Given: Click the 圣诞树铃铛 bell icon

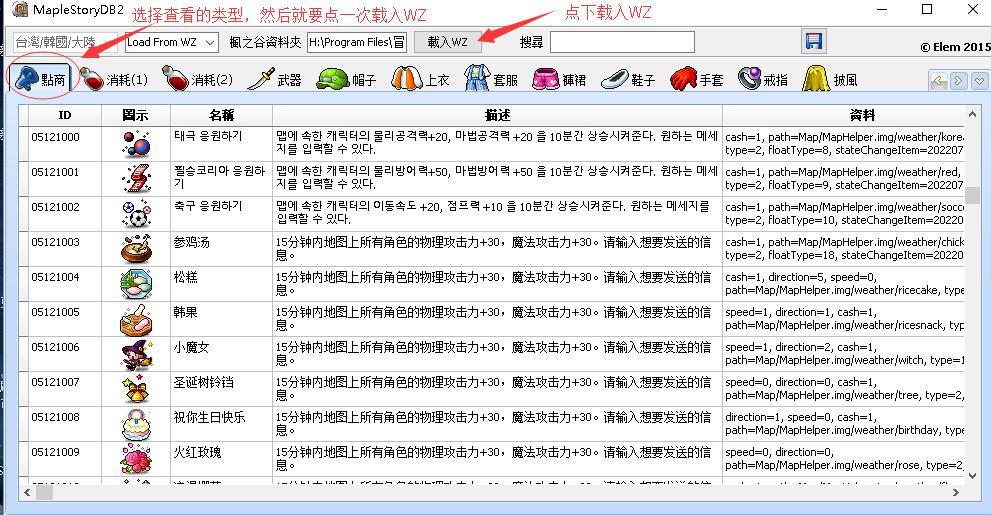Looking at the screenshot, I should point(136,389).
